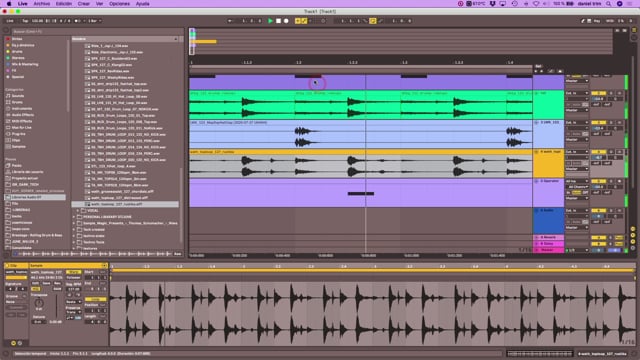The image size is (640, 360).
Task: Click the Raw button in the preview bar
Action: (178, 254)
